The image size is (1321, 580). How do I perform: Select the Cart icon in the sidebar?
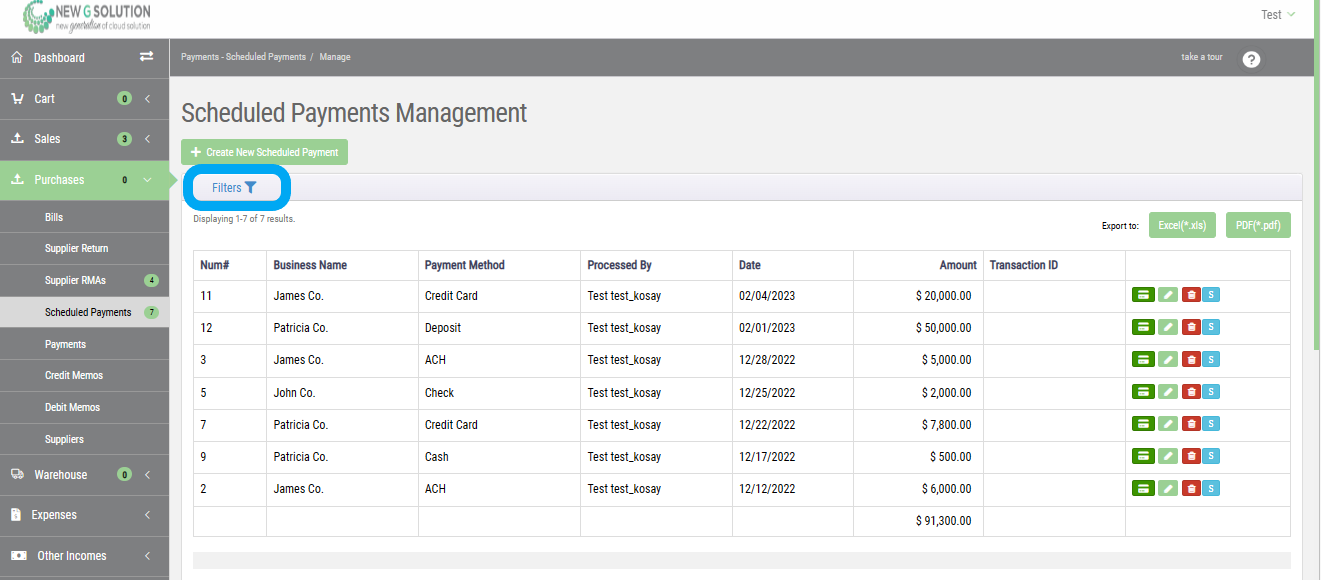tap(17, 98)
